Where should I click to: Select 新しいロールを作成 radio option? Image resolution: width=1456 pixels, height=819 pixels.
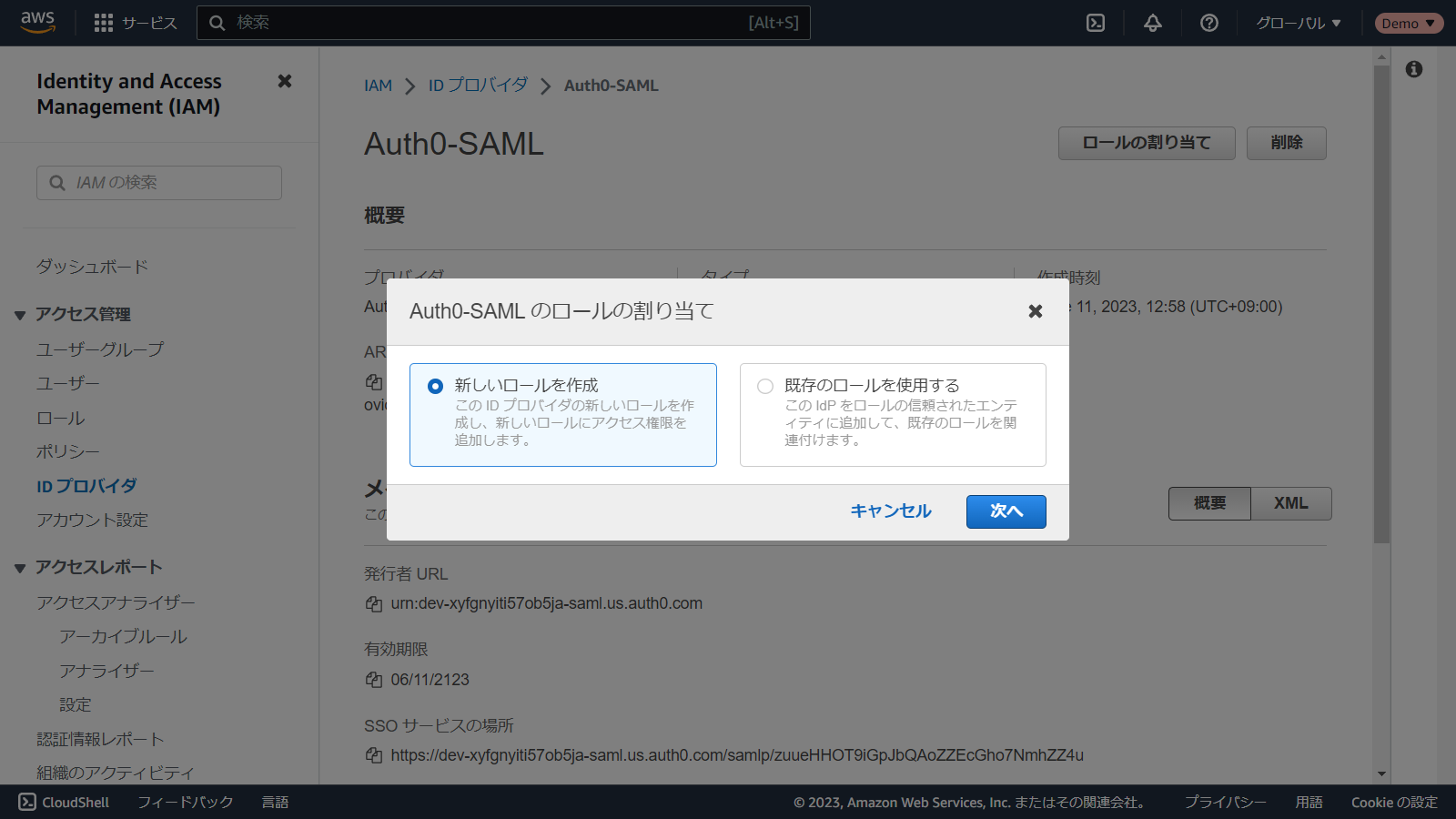[436, 386]
